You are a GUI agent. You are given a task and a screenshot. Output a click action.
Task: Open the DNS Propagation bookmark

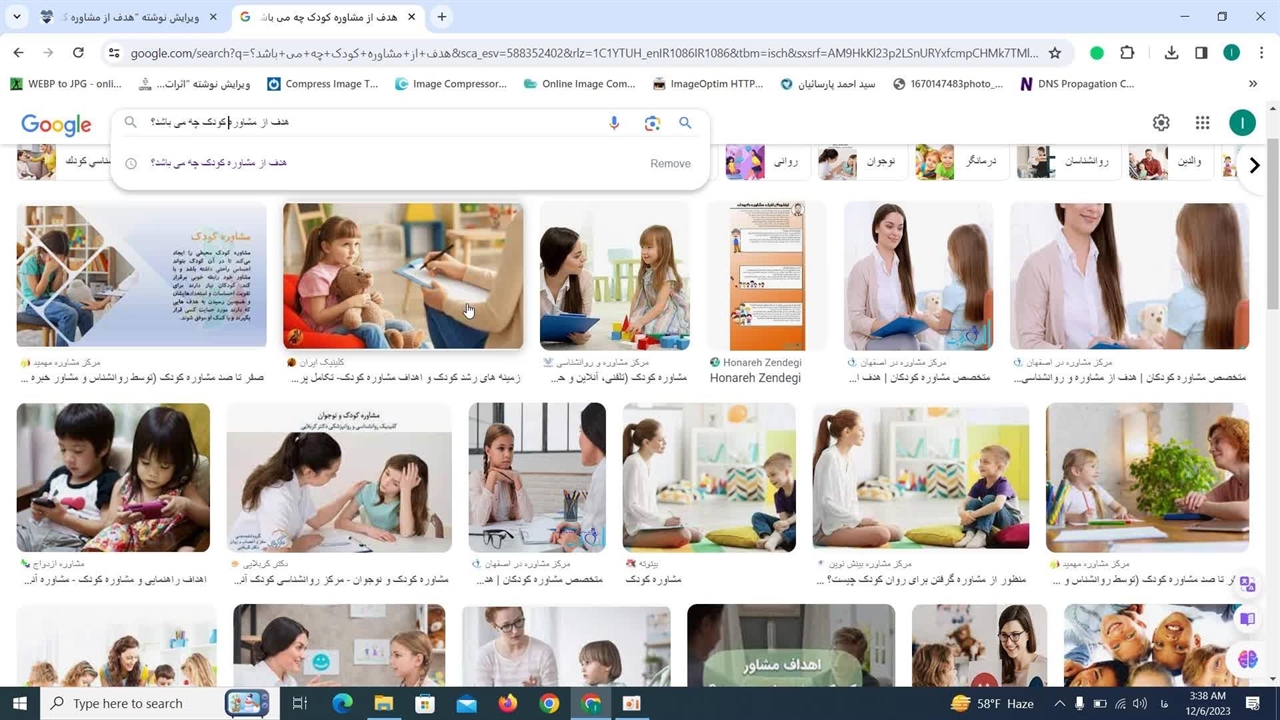tap(1076, 84)
